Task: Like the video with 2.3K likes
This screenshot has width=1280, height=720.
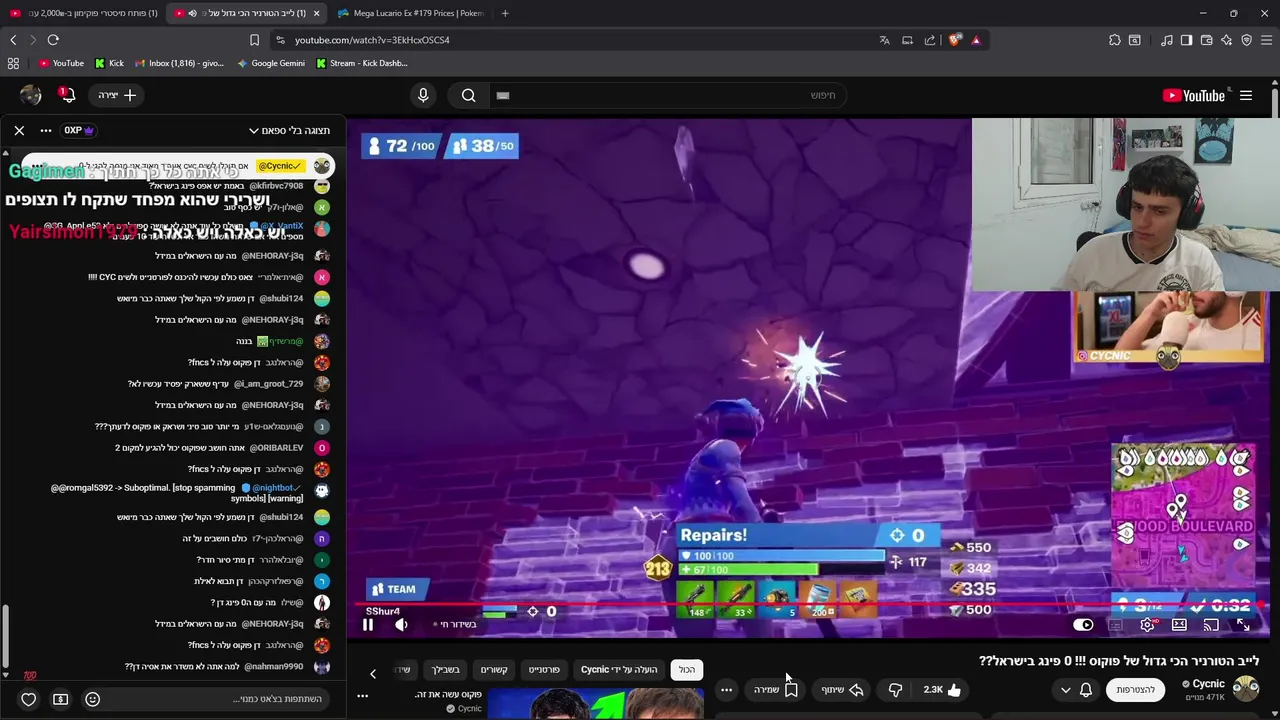Action: [942, 689]
